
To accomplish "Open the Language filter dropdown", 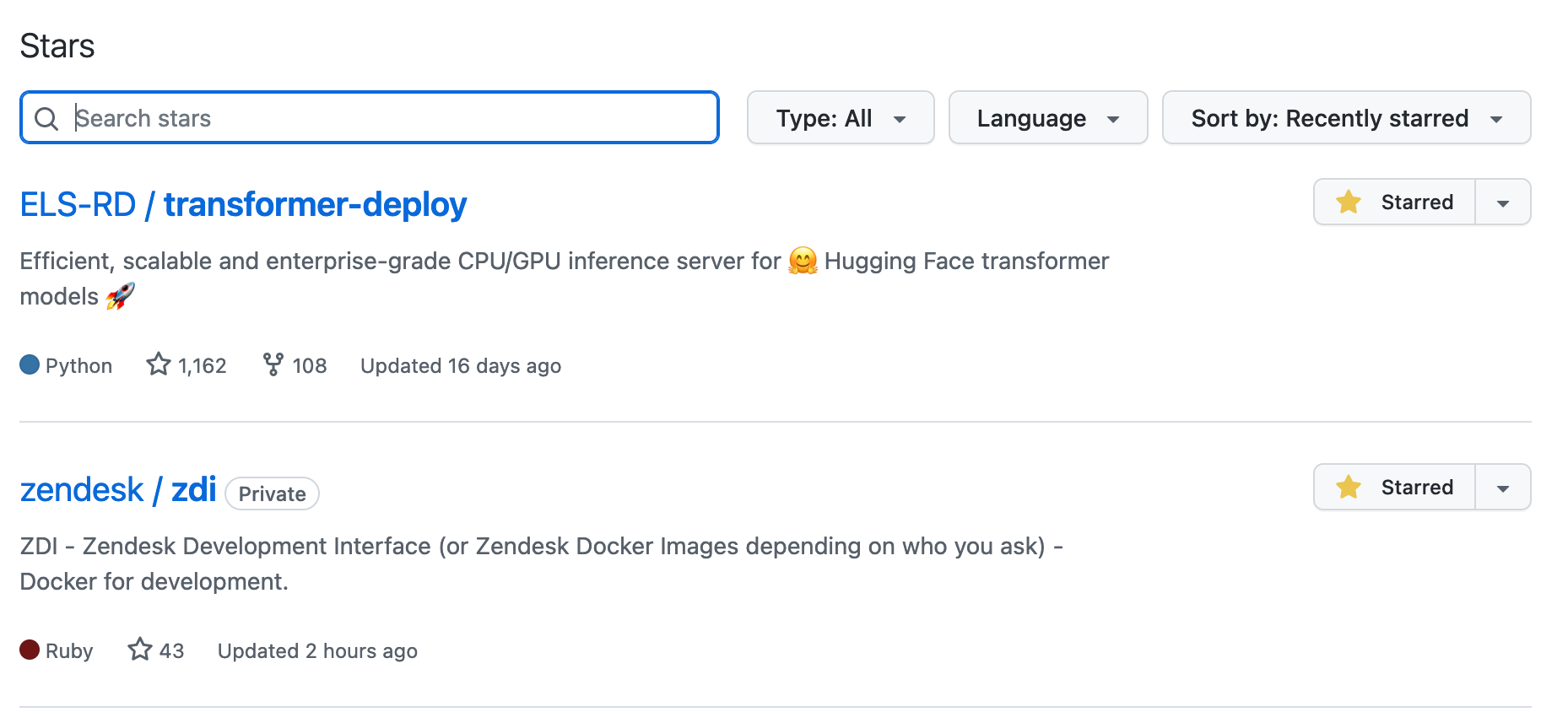I will pos(1048,117).
